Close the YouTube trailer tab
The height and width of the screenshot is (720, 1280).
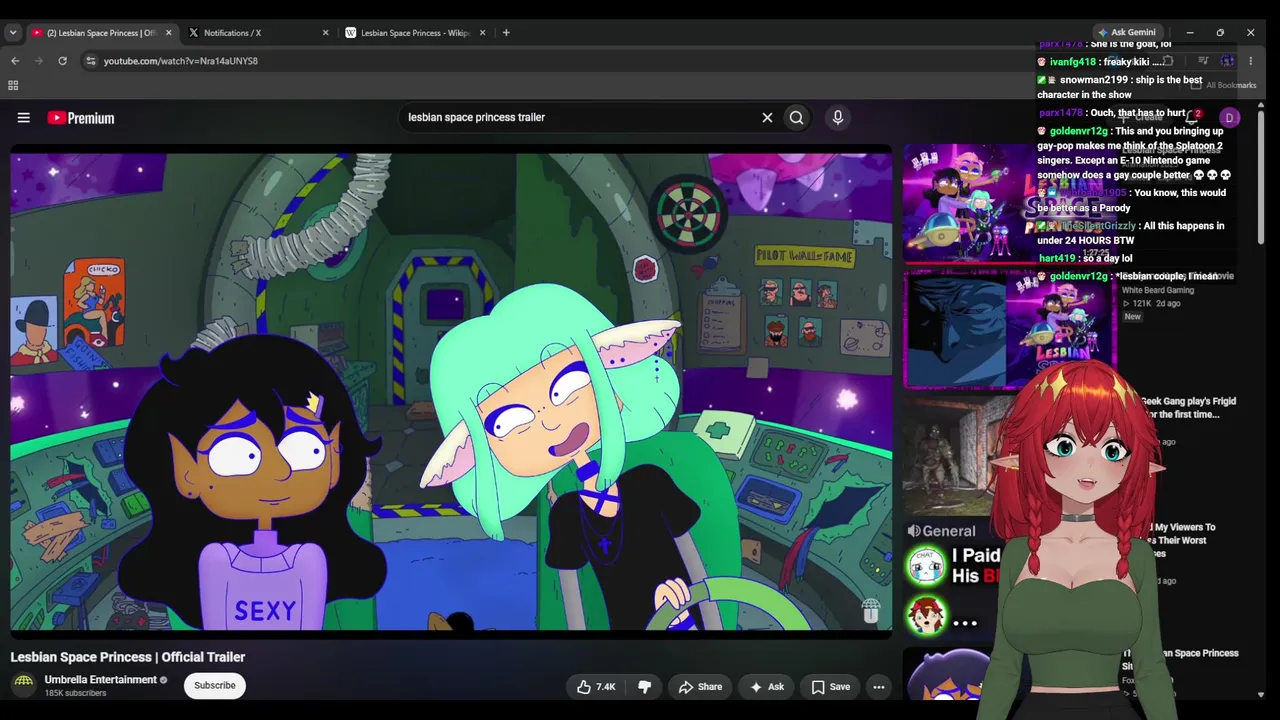168,33
